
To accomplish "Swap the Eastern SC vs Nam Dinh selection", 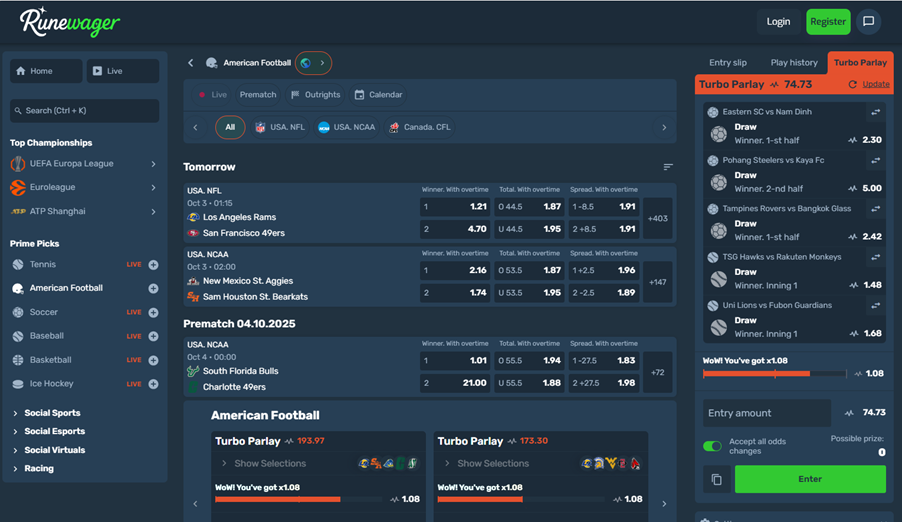I will coord(876,112).
